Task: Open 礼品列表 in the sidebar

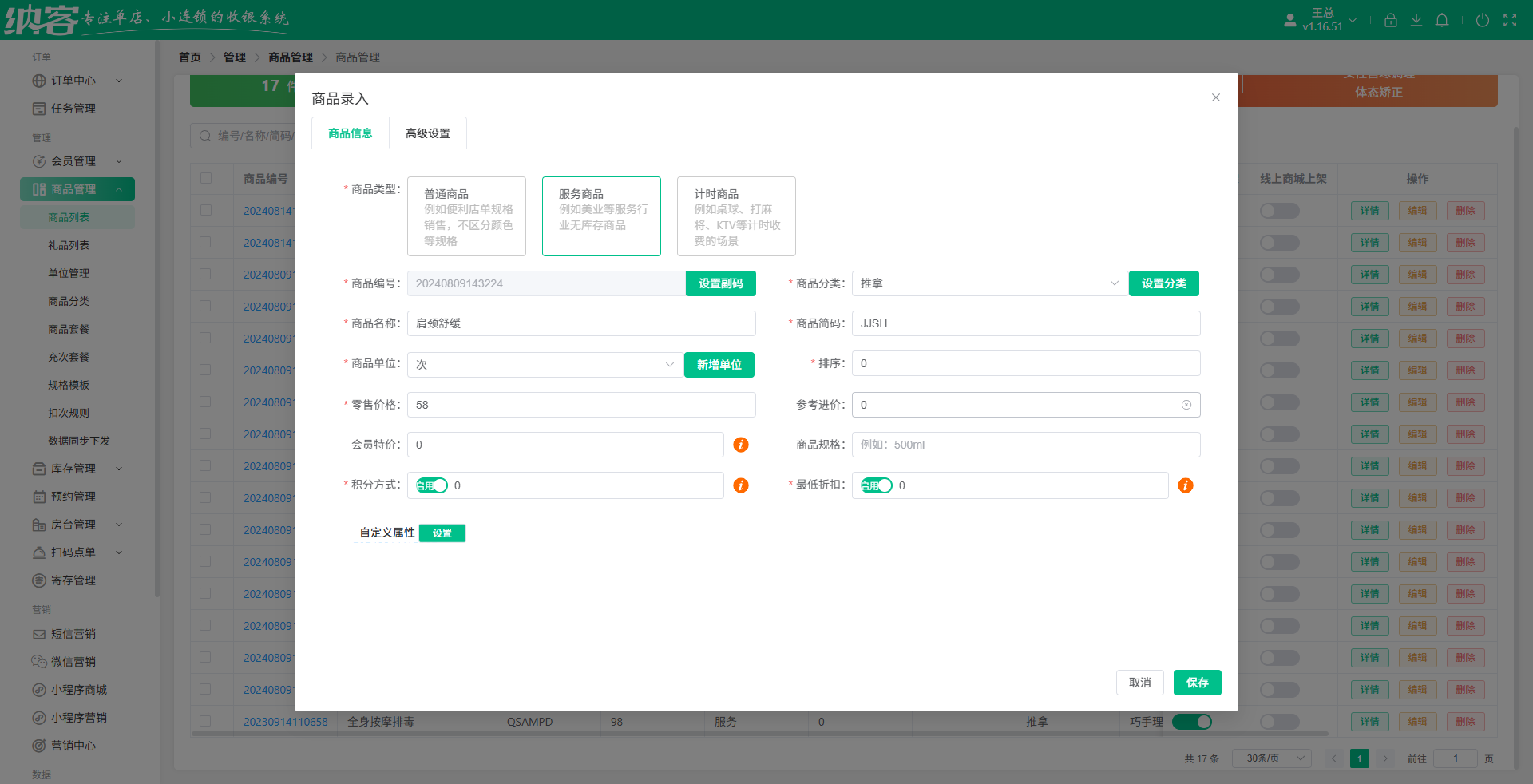Action: [69, 245]
